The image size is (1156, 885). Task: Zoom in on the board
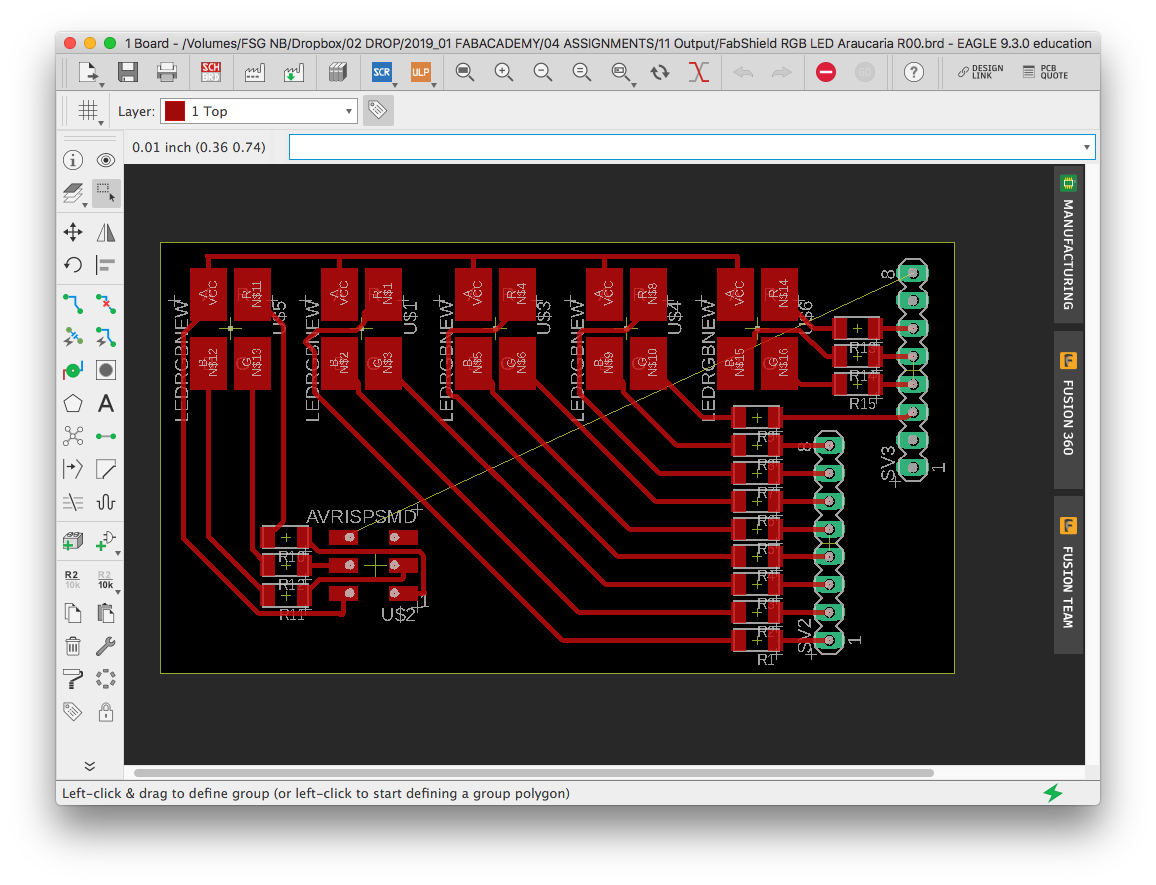[x=504, y=72]
